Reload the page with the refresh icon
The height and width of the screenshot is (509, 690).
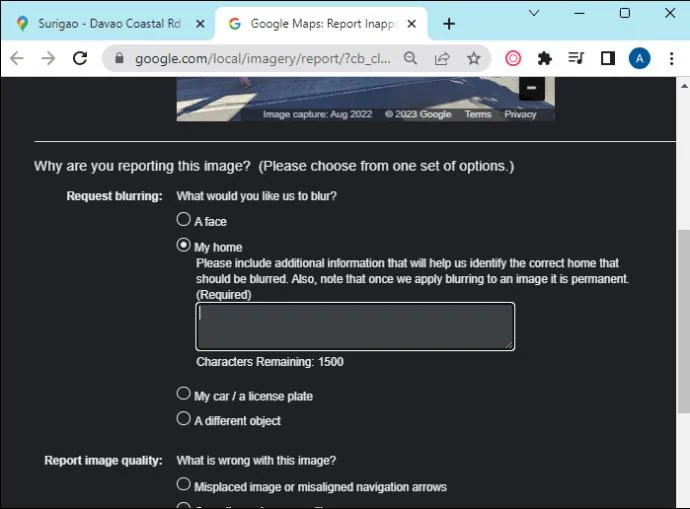point(80,58)
